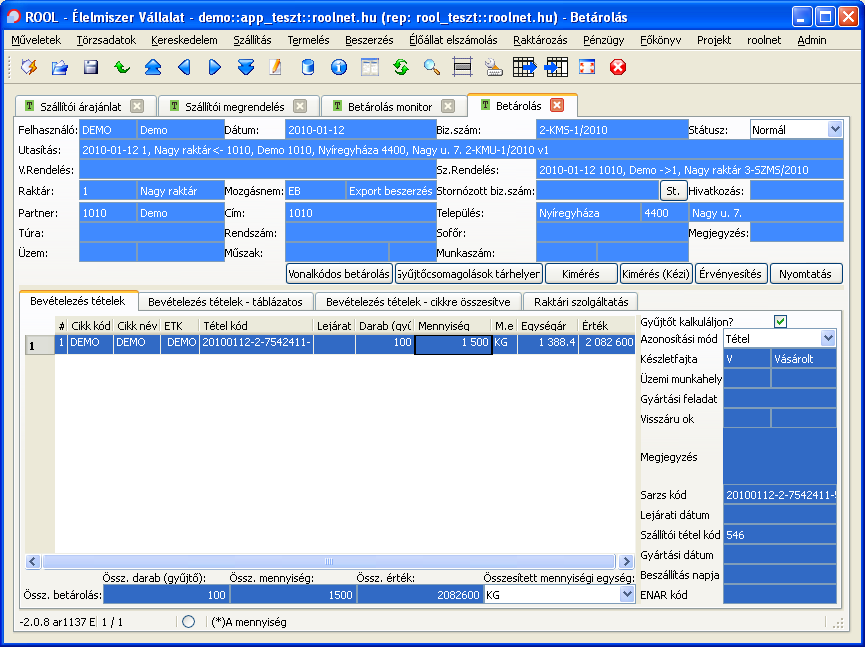The width and height of the screenshot is (866, 647).
Task: Go to previous record with left arrow
Action: coord(183,67)
